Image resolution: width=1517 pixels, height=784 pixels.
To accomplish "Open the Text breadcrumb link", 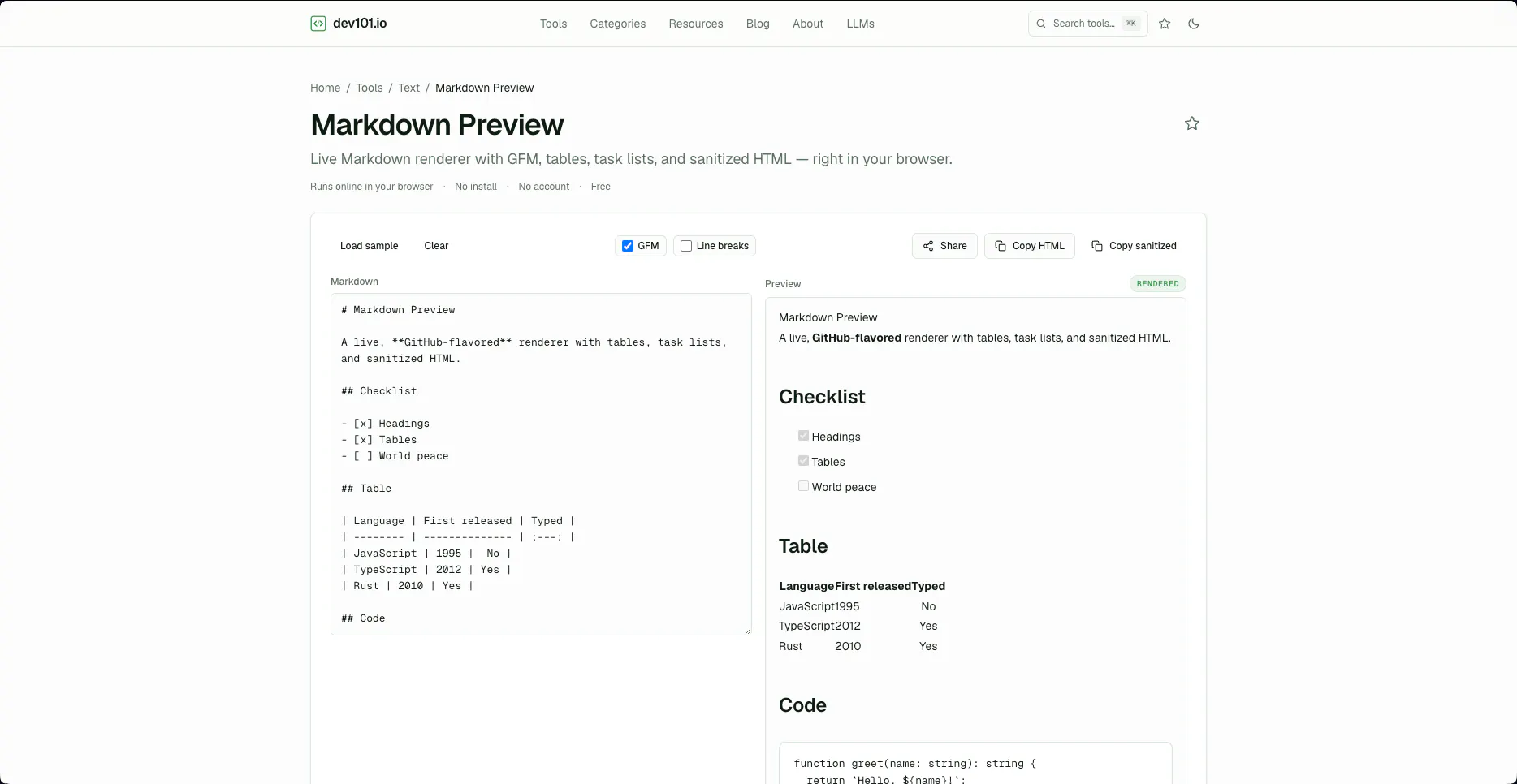I will click(408, 88).
